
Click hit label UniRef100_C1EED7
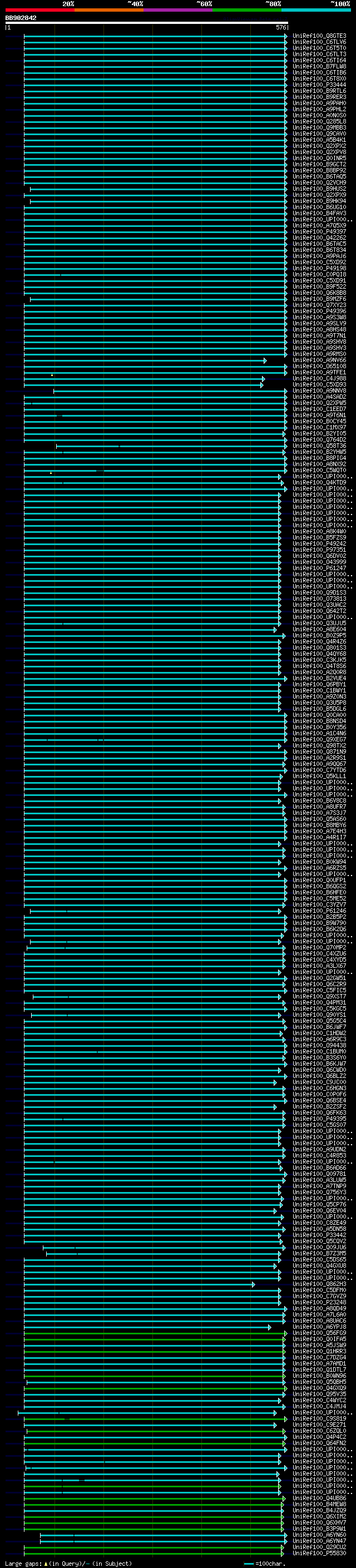(319, 409)
